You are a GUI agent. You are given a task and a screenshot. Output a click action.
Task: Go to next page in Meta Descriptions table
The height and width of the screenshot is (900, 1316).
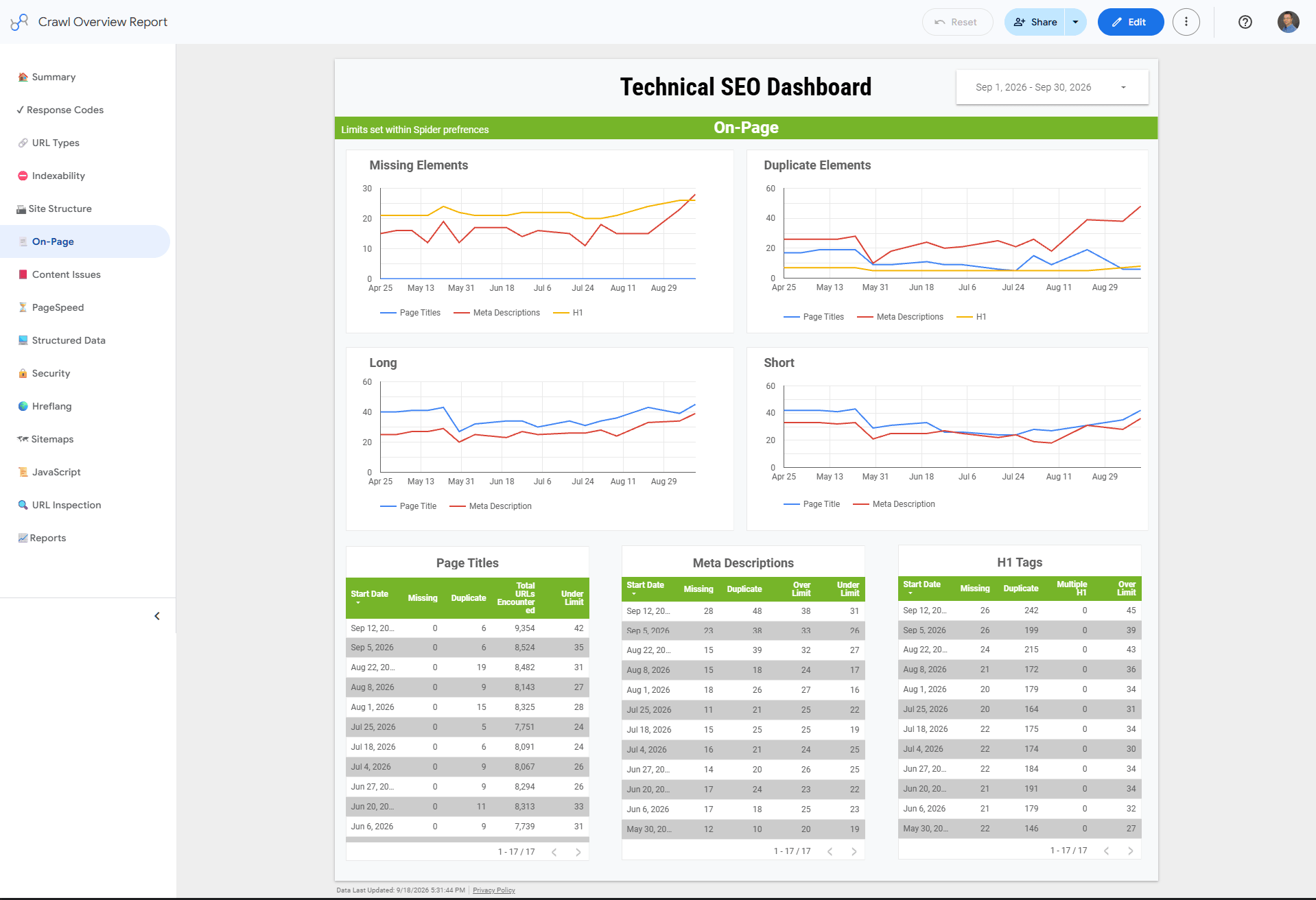point(854,851)
